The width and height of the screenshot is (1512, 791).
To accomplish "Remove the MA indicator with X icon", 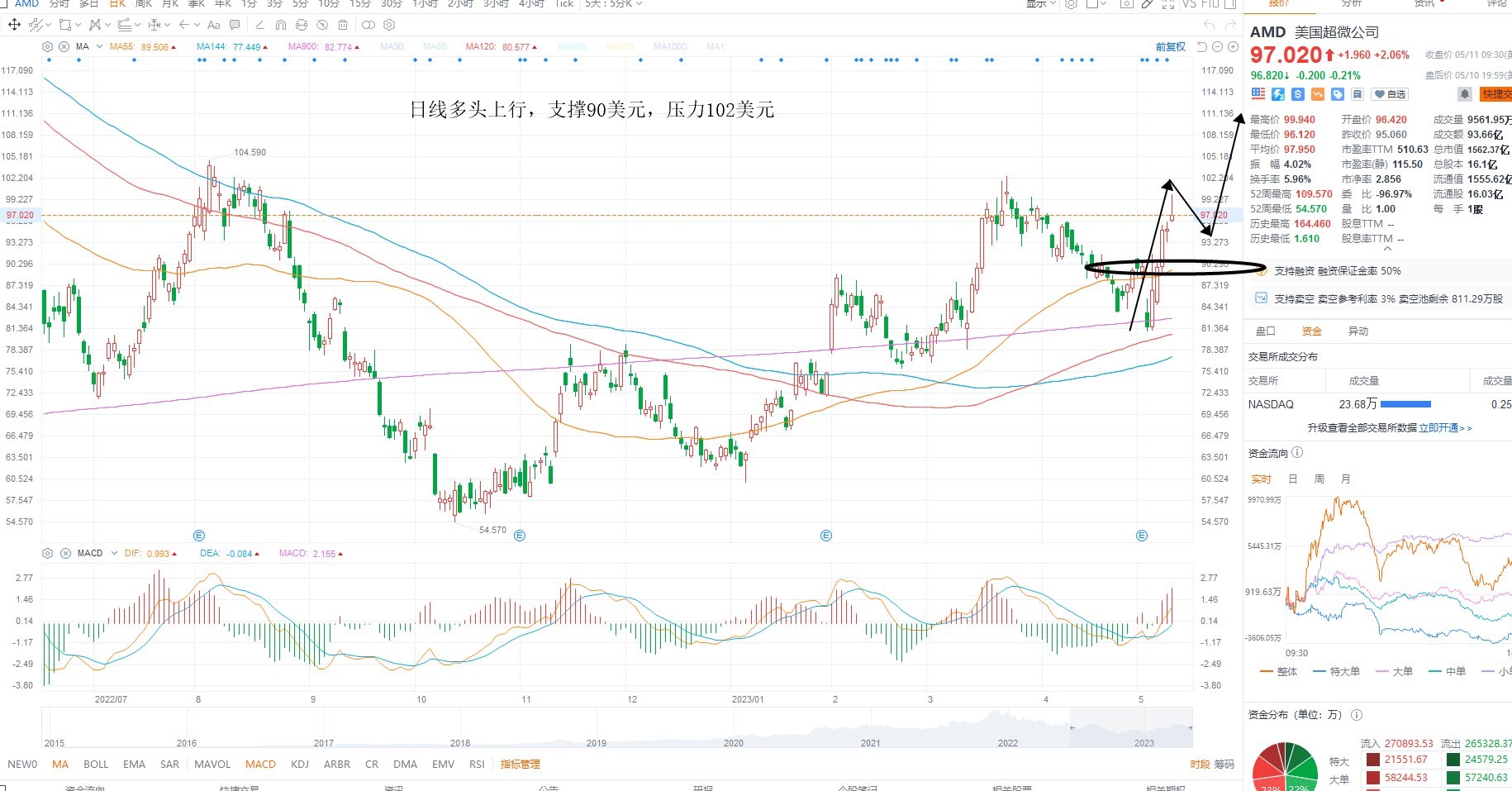I will 64,46.
